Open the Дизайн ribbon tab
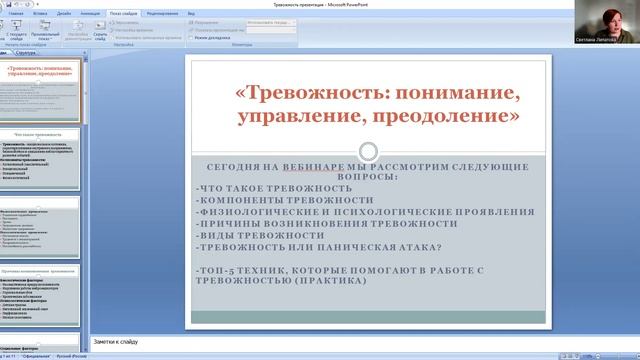 coord(64,13)
